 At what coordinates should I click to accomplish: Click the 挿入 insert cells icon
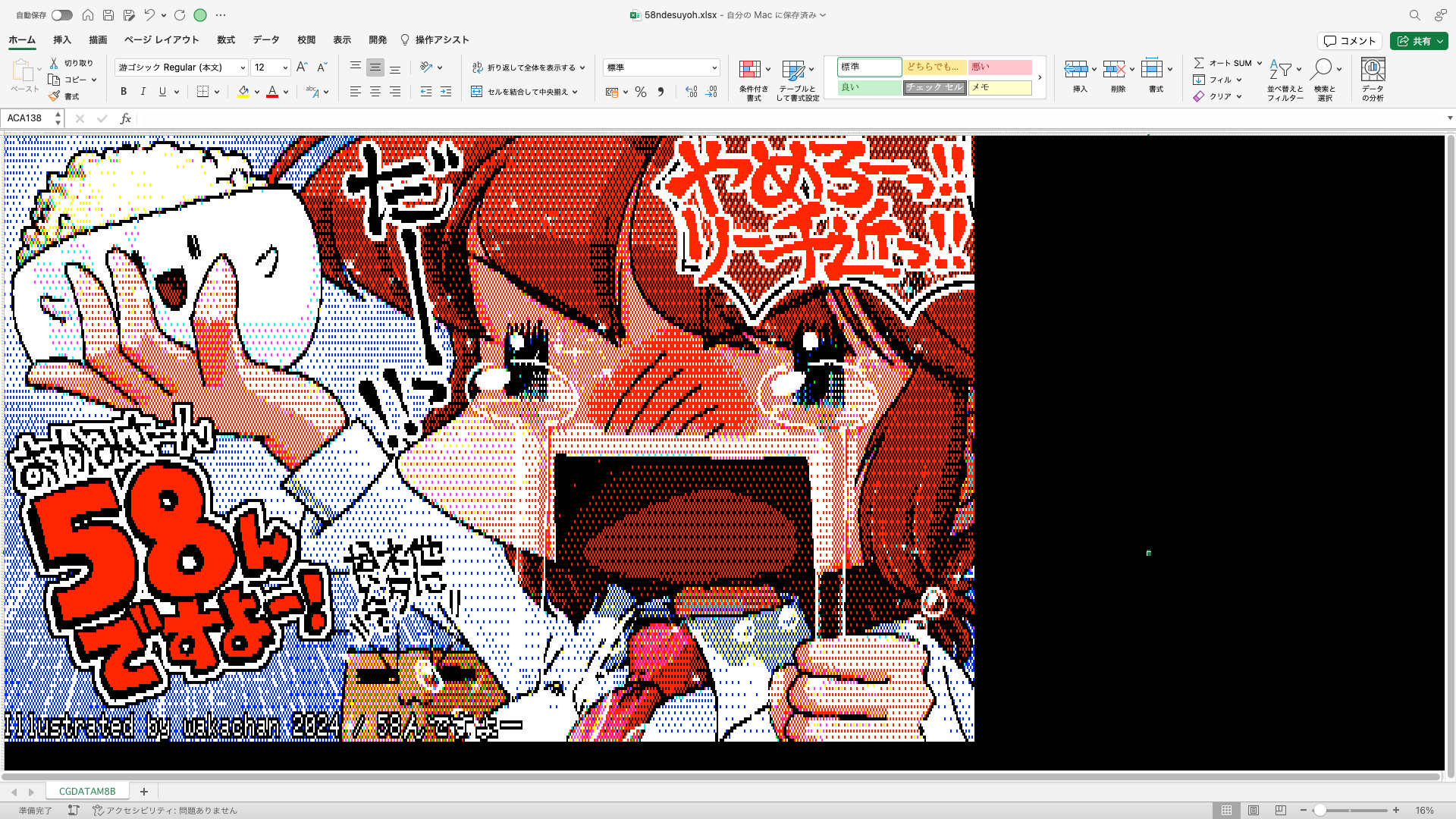point(1076,69)
